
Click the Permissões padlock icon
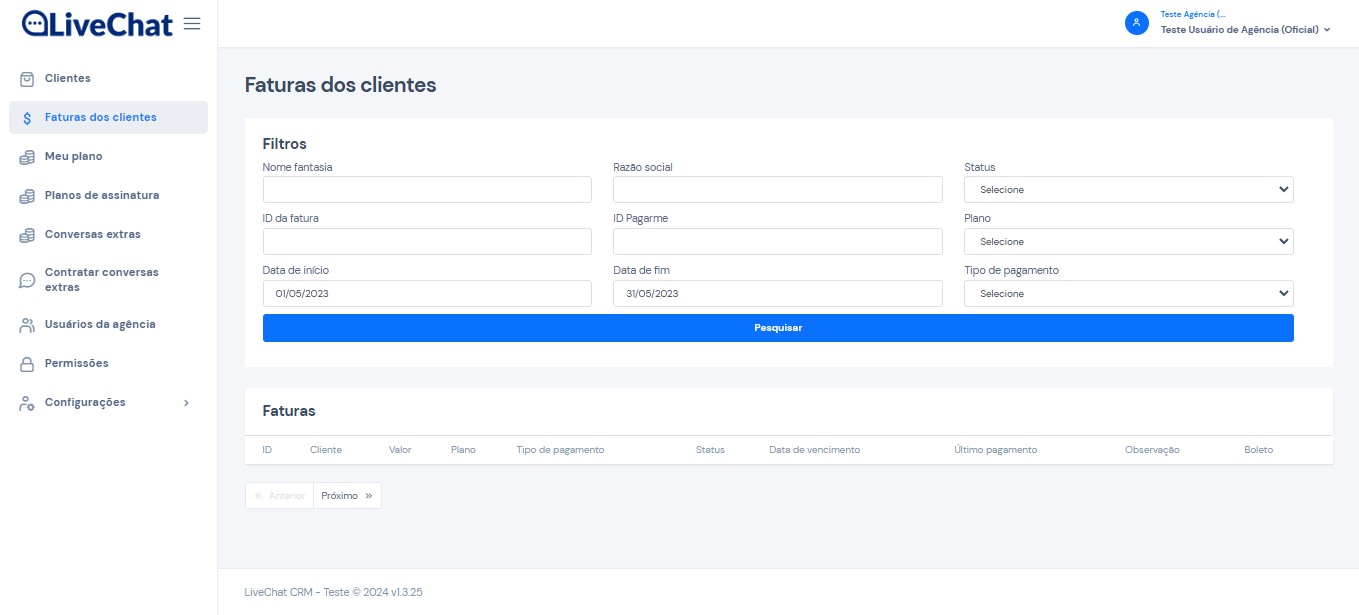coord(28,364)
